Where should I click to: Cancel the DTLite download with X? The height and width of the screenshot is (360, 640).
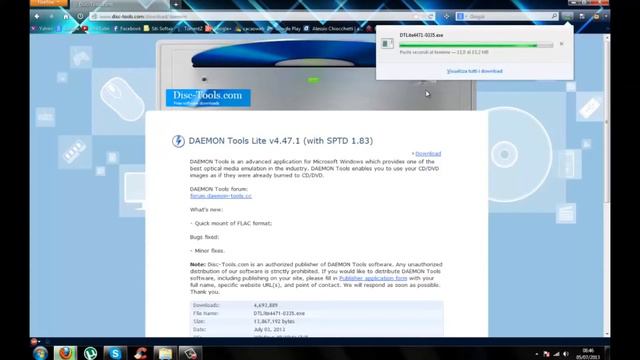click(562, 44)
